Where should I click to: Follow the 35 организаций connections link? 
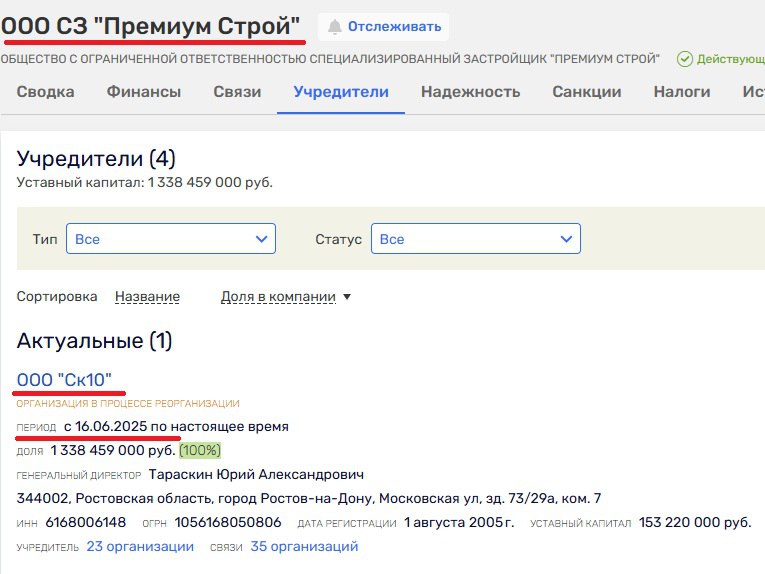[x=304, y=547]
